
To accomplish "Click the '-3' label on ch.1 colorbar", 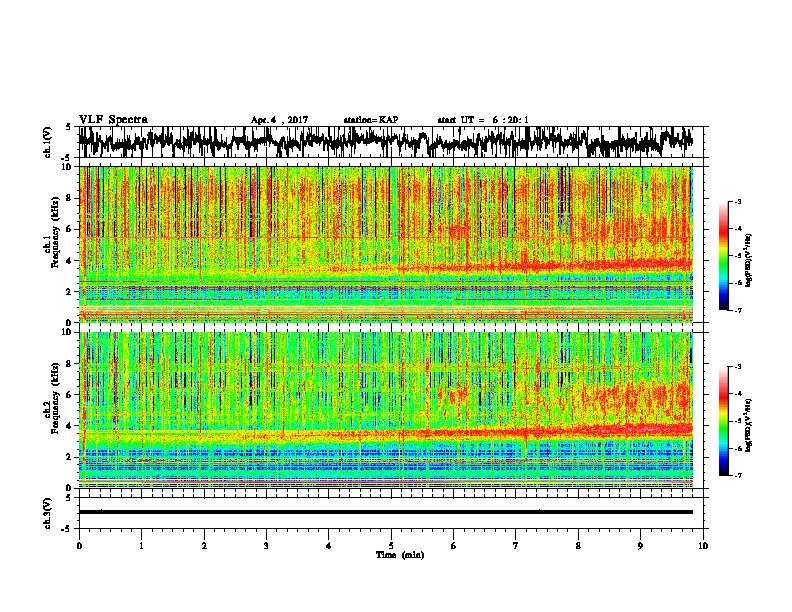I will tap(738, 202).
